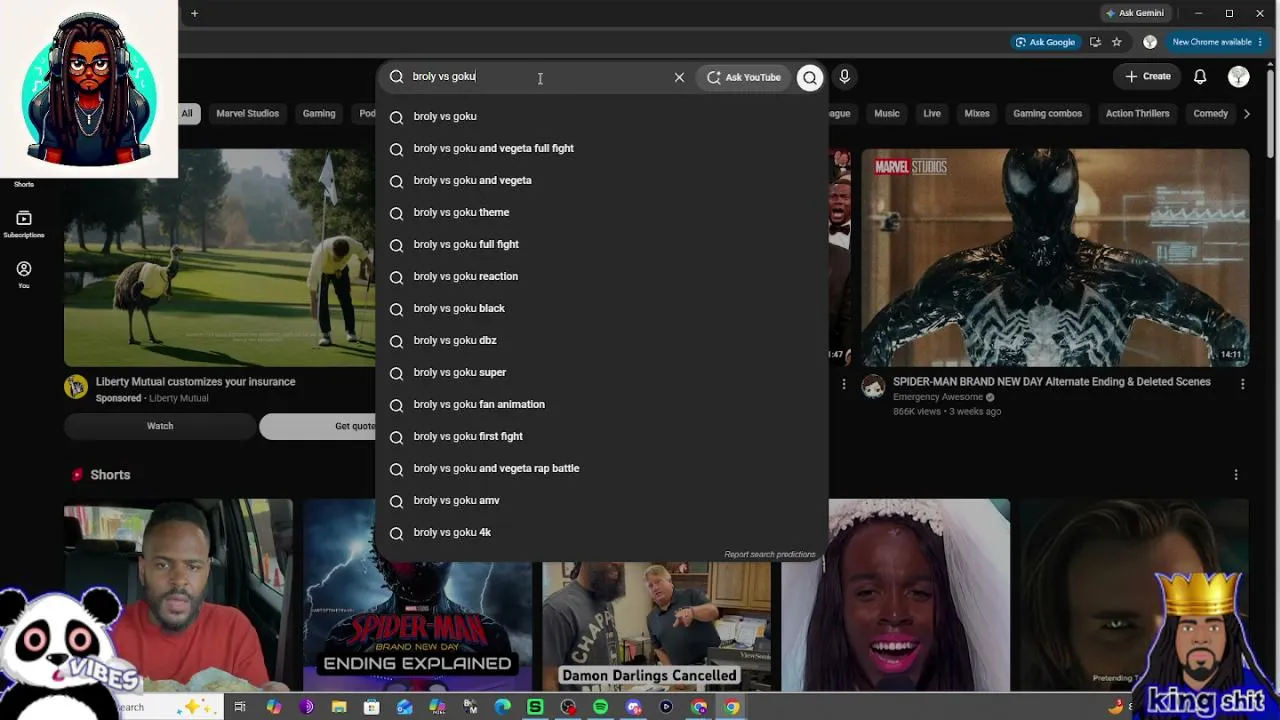Click inside the YouTube search input field
1280x720 pixels.
pyautogui.click(x=540, y=77)
